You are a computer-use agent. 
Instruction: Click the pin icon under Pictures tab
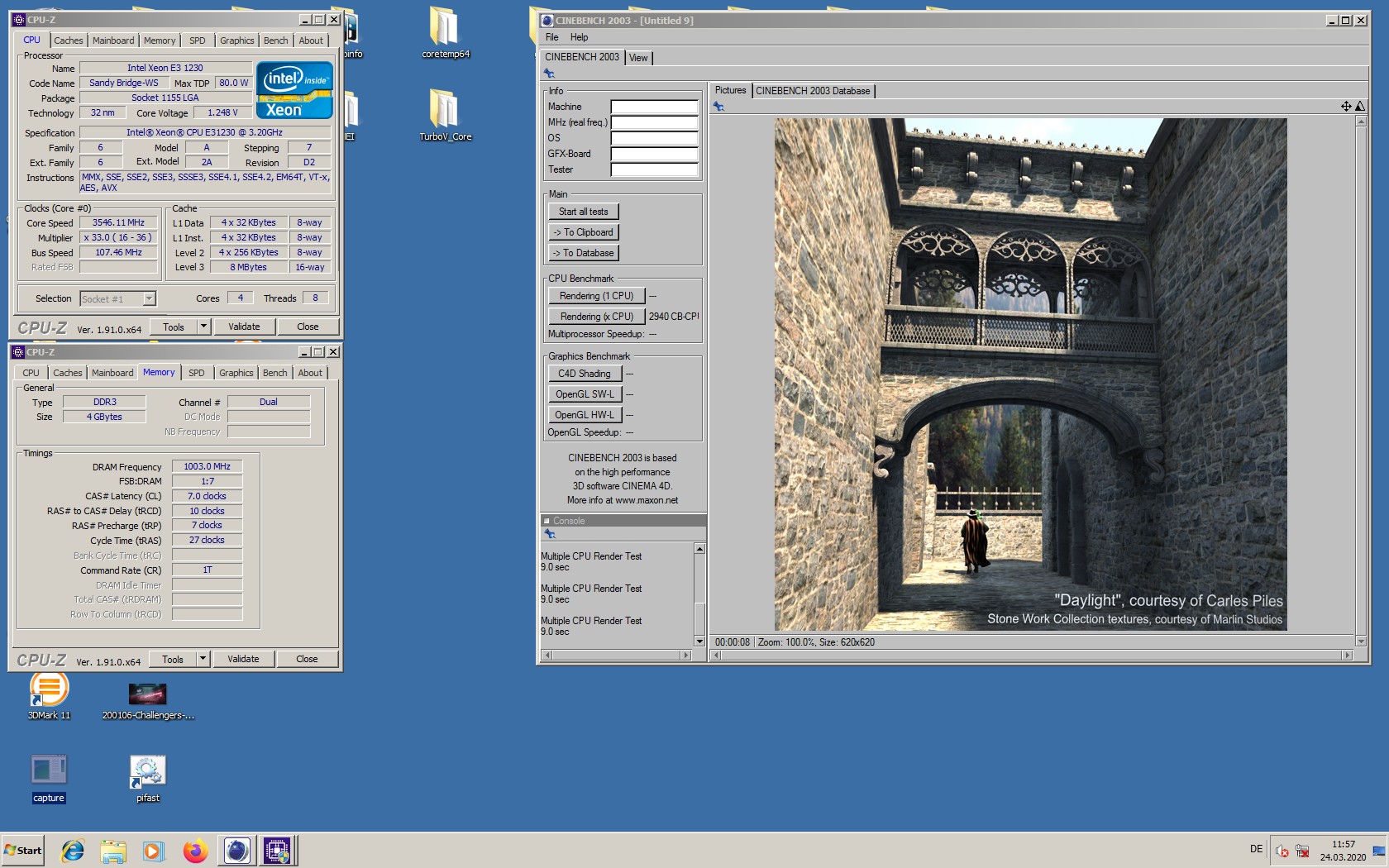click(718, 107)
